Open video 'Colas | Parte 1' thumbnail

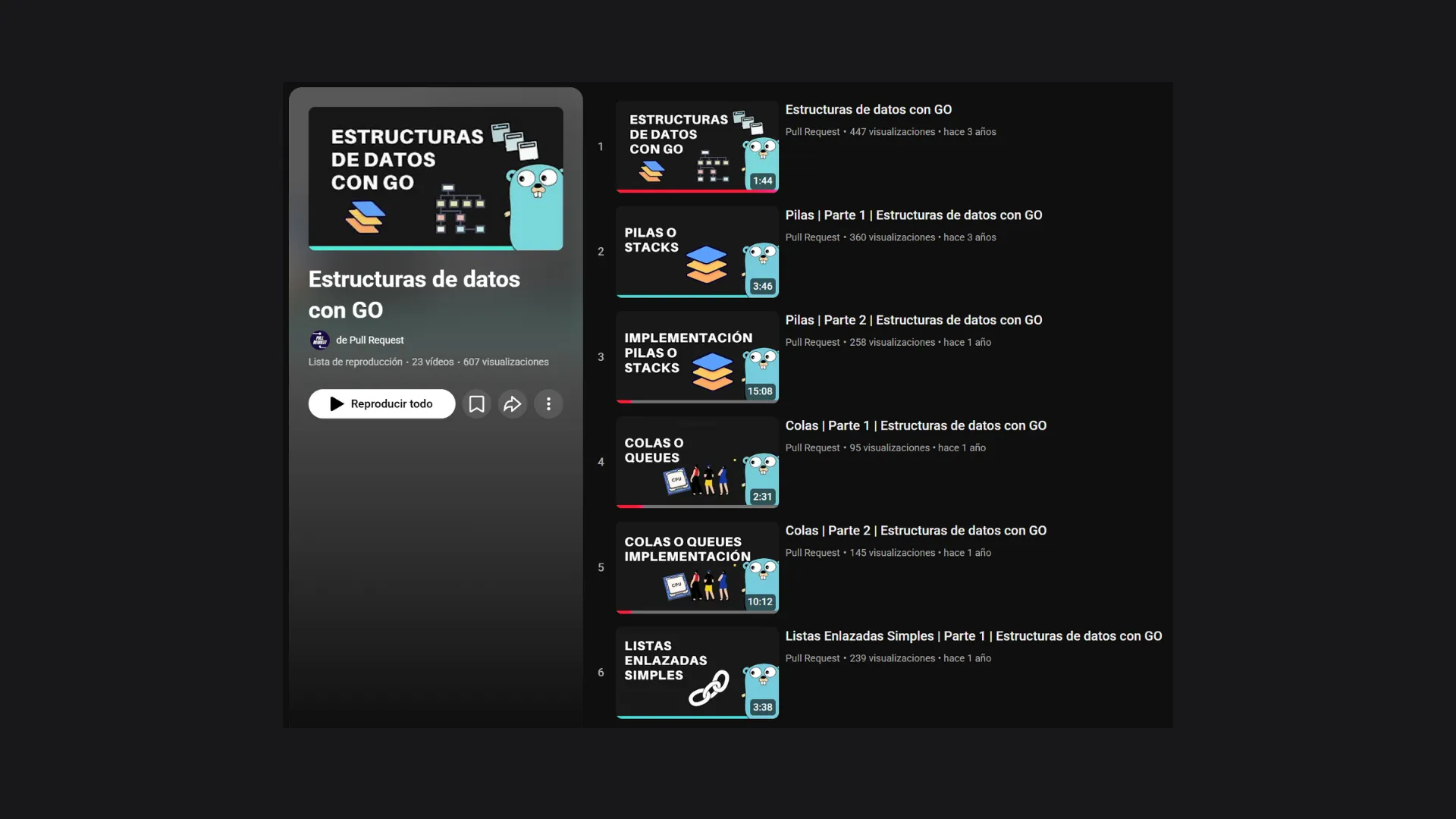(x=696, y=462)
